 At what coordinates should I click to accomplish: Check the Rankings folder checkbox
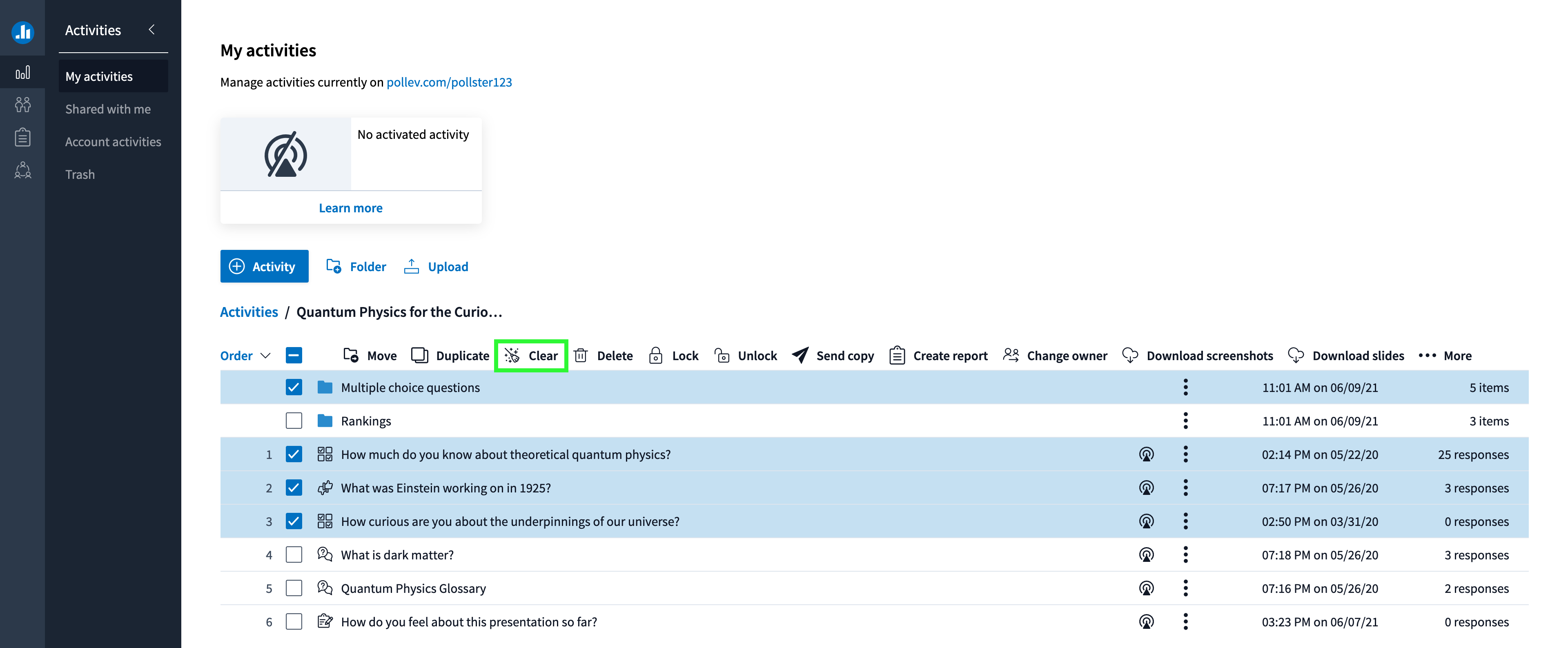(x=294, y=421)
